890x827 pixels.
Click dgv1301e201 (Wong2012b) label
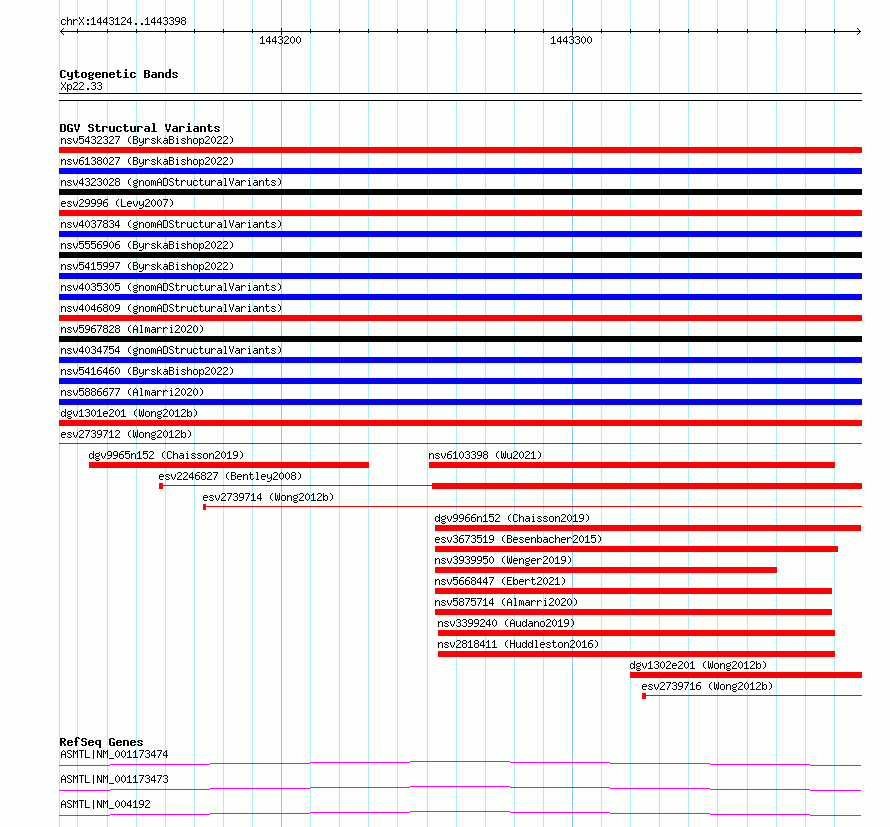point(129,413)
